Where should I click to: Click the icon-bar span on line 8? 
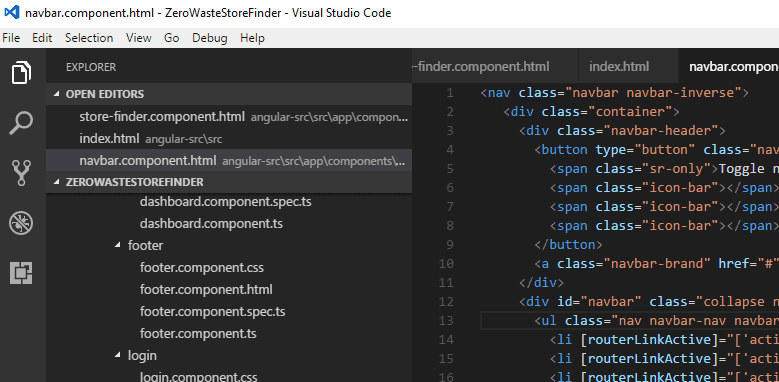pyautogui.click(x=664, y=226)
